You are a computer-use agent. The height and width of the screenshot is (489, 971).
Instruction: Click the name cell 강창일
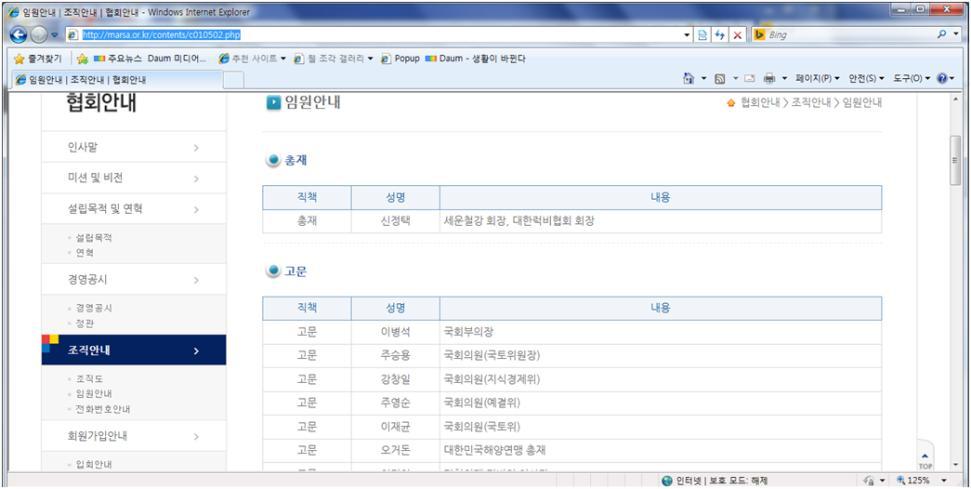pyautogui.click(x=395, y=379)
